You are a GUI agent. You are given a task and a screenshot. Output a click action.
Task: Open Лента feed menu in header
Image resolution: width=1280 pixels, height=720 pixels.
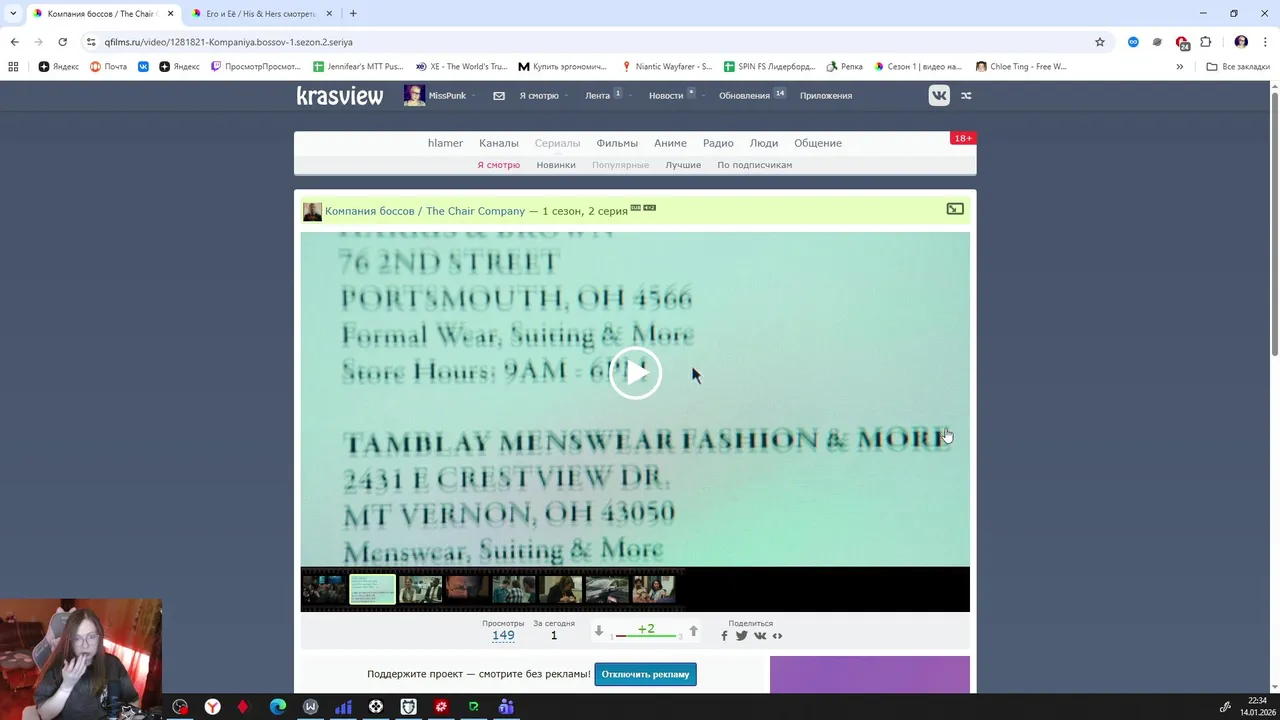tap(598, 96)
